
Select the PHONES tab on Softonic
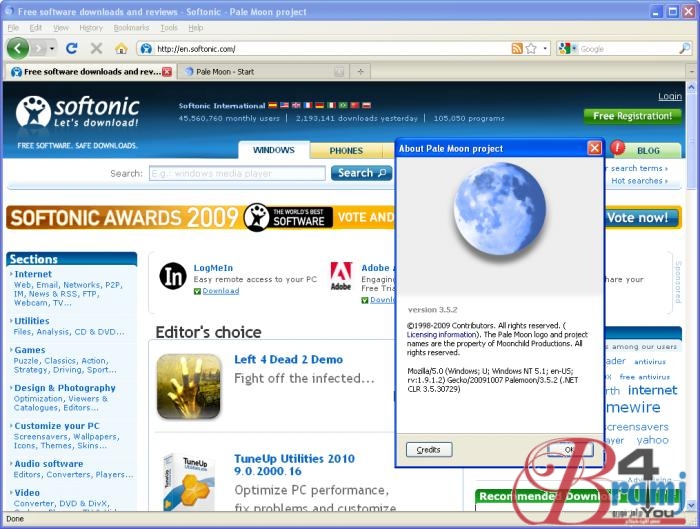pos(346,150)
